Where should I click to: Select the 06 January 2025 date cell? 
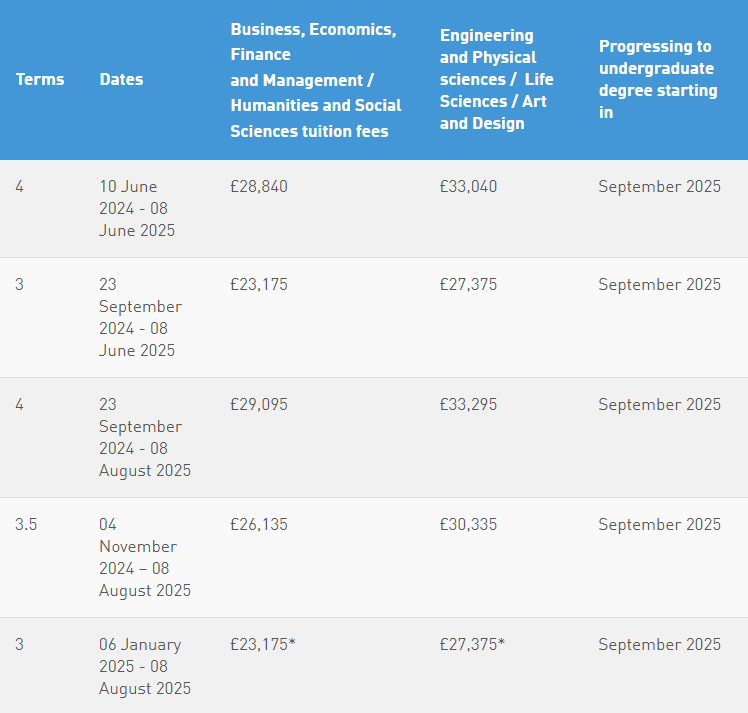point(145,667)
